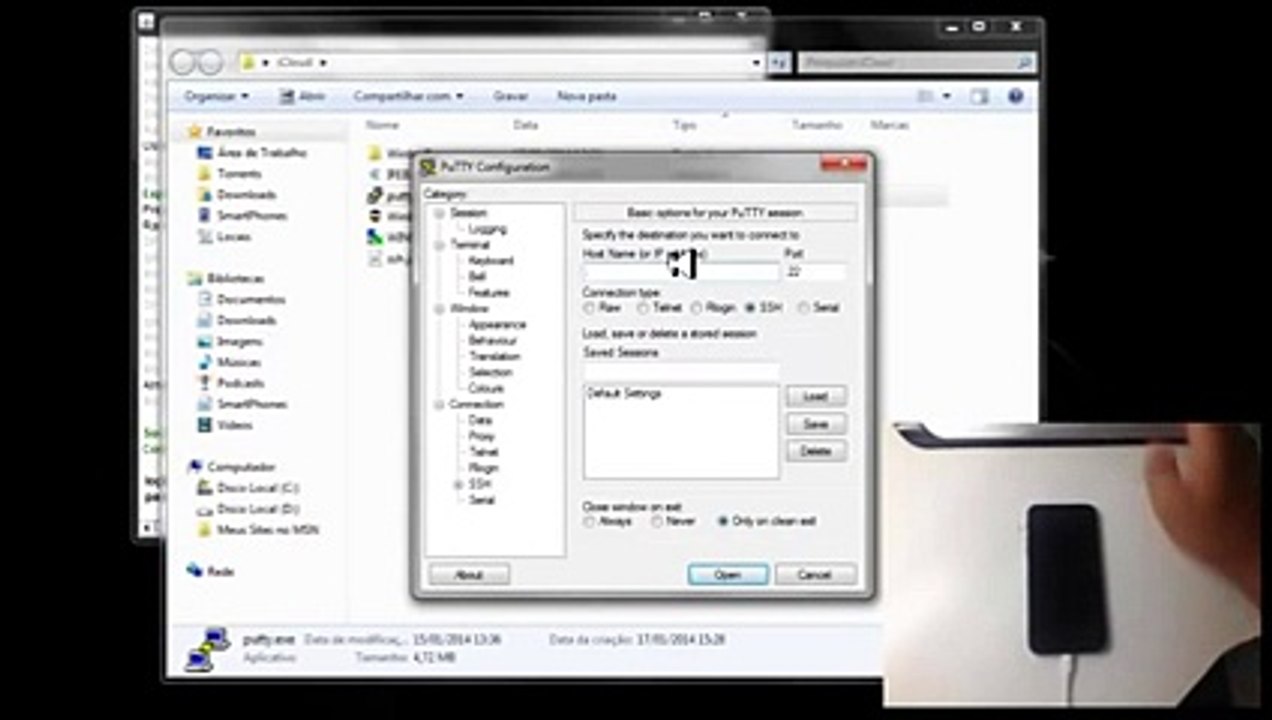1272x720 pixels.
Task: Open Meus Sites no MSN
Action: coord(267,529)
